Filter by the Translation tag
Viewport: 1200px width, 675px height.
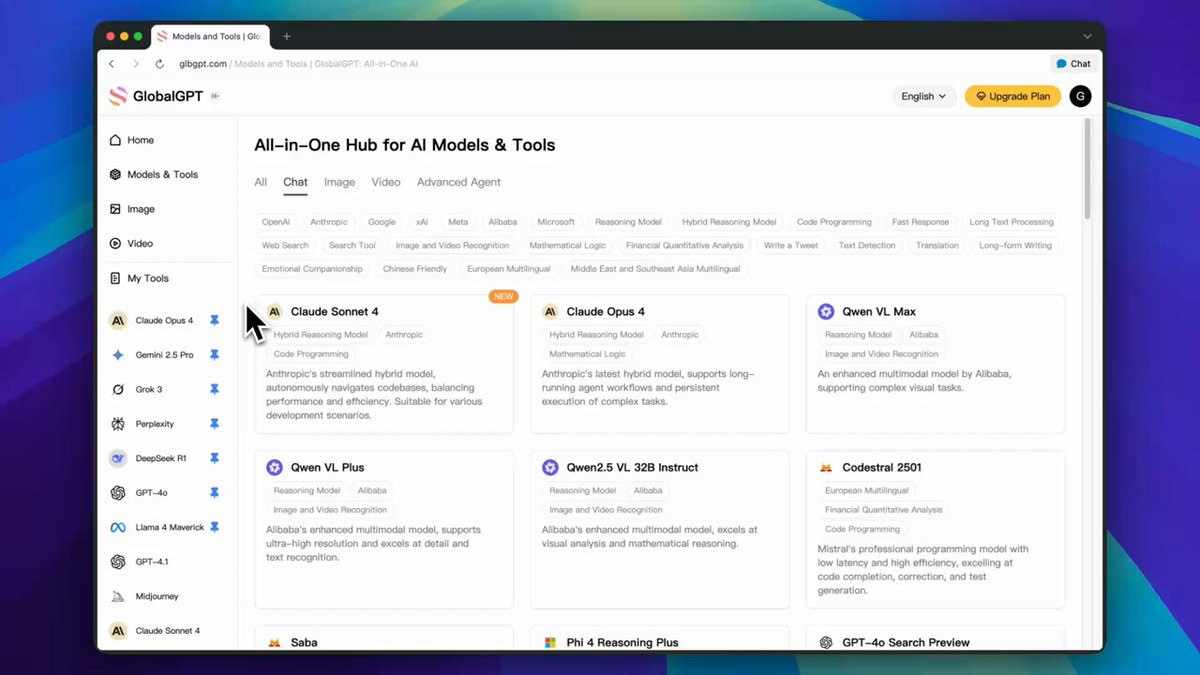point(937,245)
